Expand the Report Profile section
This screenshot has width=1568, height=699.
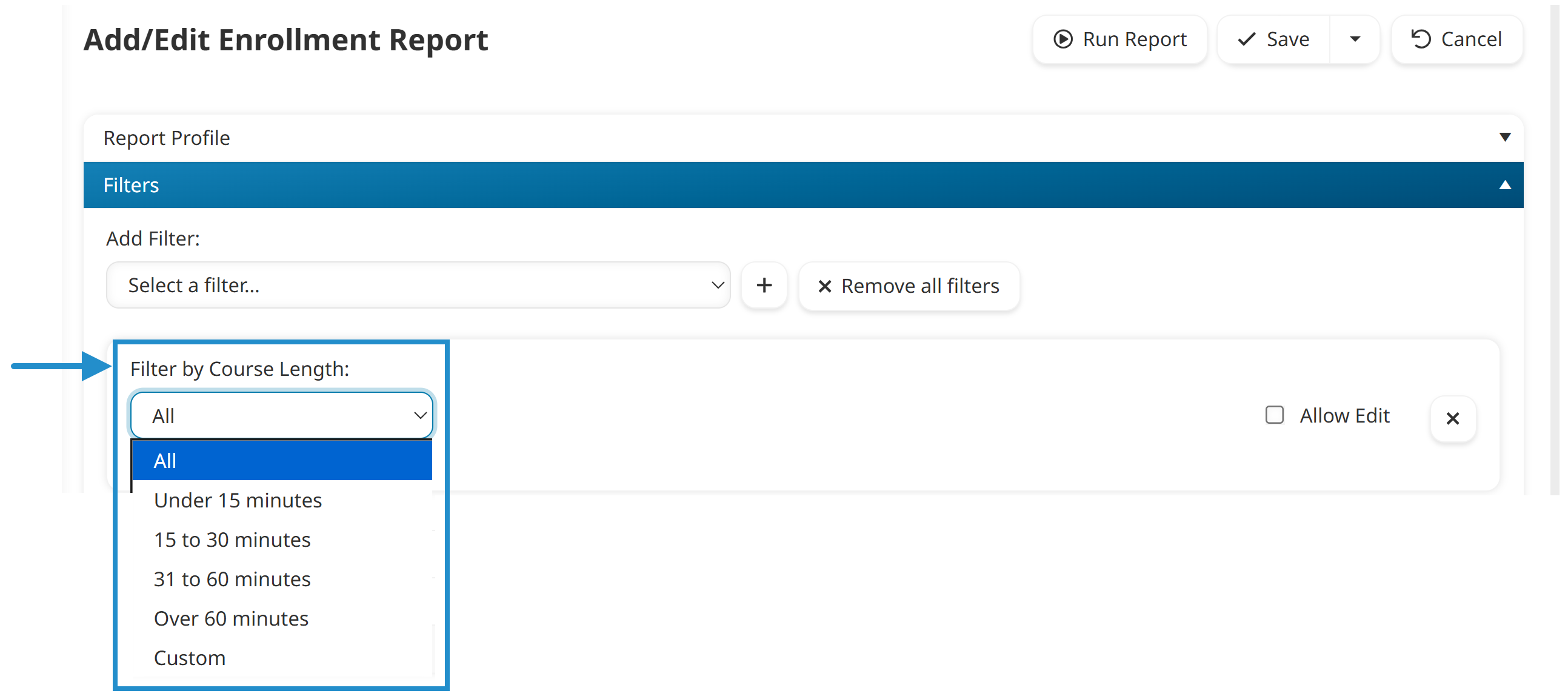click(x=1505, y=137)
